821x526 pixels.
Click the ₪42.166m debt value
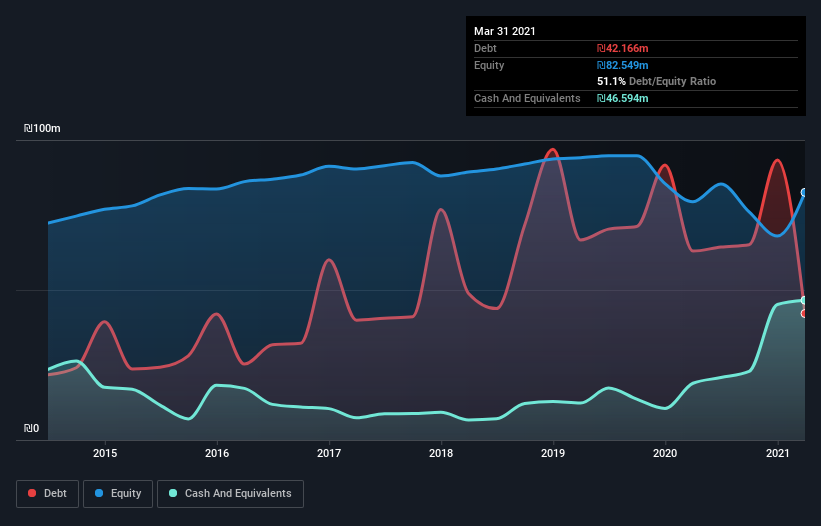pyautogui.click(x=623, y=48)
